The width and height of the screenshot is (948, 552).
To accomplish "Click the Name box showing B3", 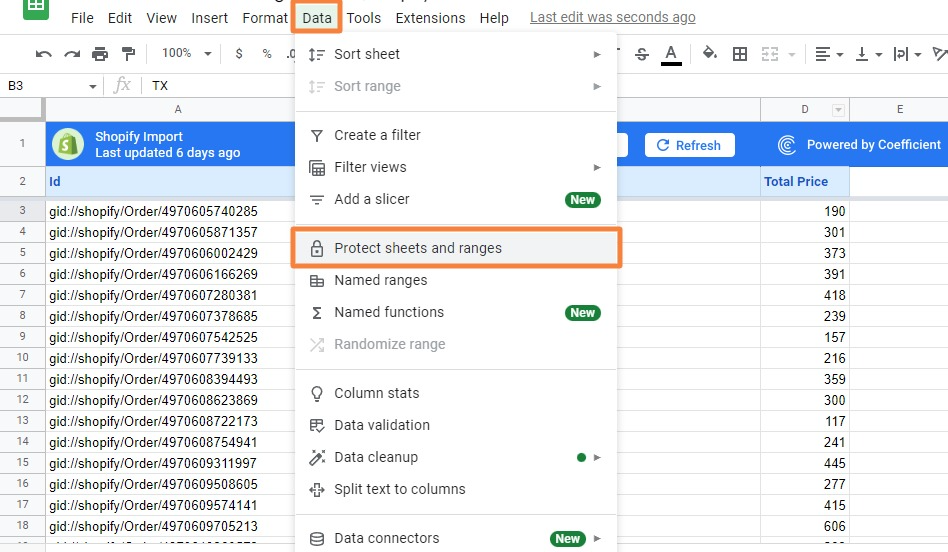I will click(50, 86).
